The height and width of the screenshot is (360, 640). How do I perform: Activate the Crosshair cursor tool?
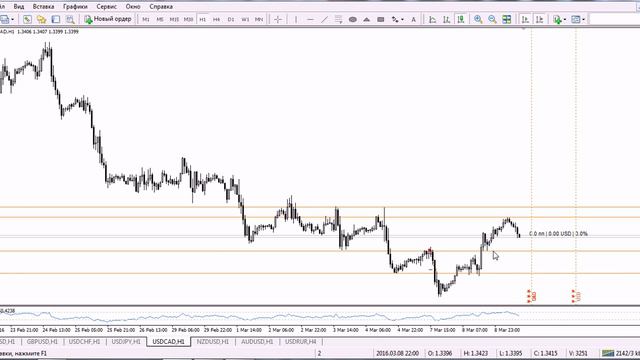[278, 19]
